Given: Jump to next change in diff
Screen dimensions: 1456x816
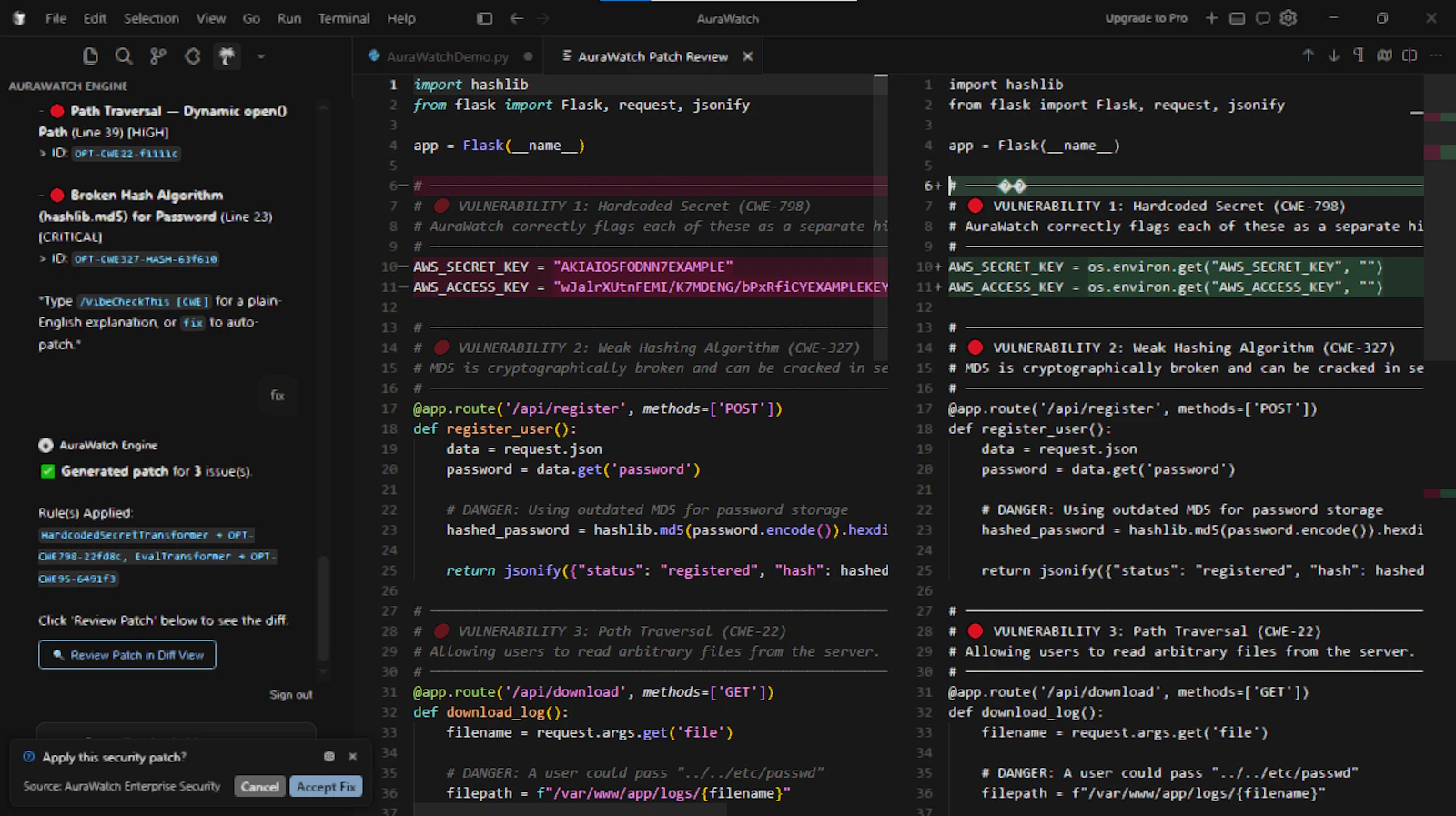Looking at the screenshot, I should click(1333, 55).
